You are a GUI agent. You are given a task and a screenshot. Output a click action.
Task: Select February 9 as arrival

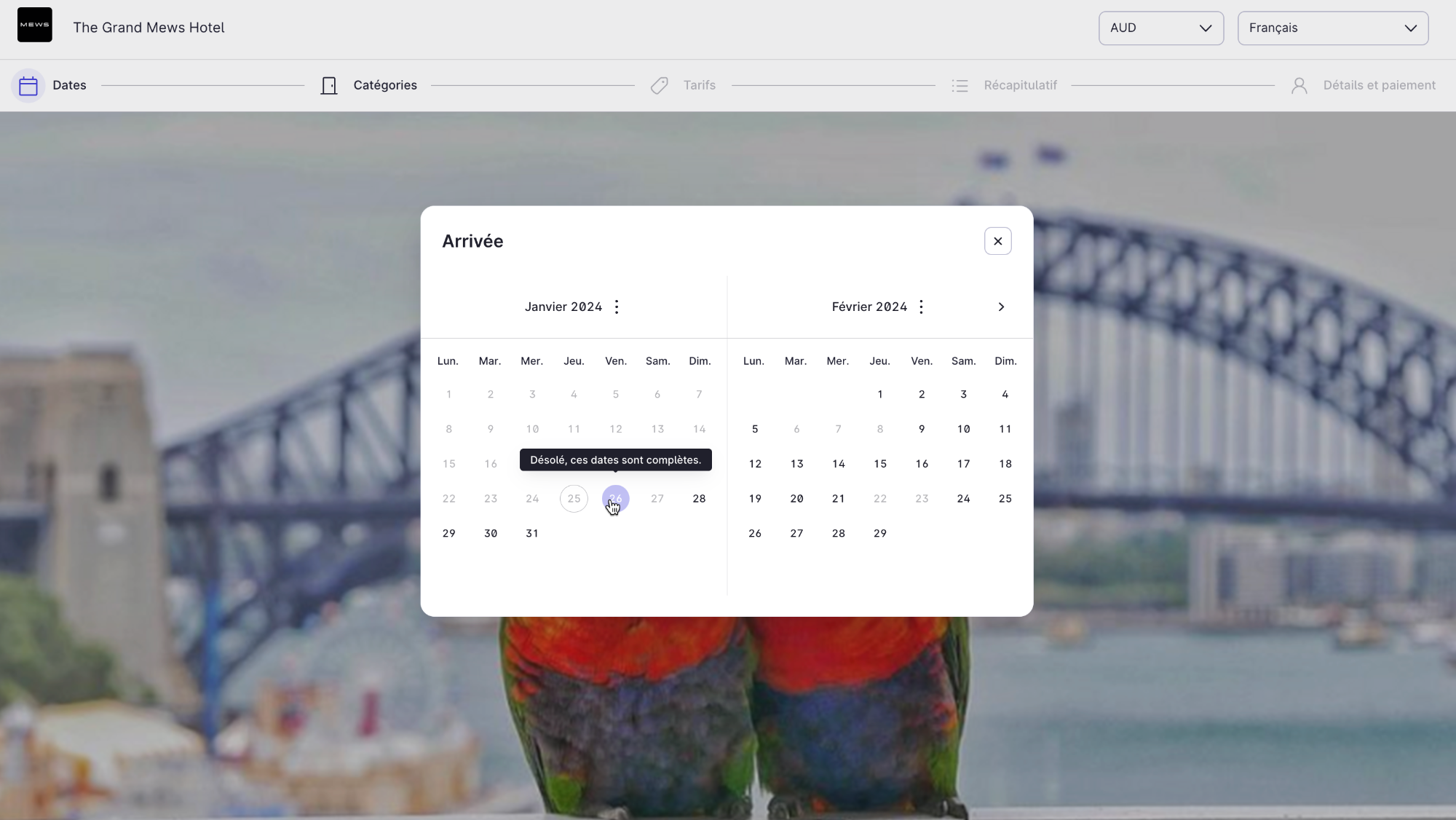[x=922, y=429]
